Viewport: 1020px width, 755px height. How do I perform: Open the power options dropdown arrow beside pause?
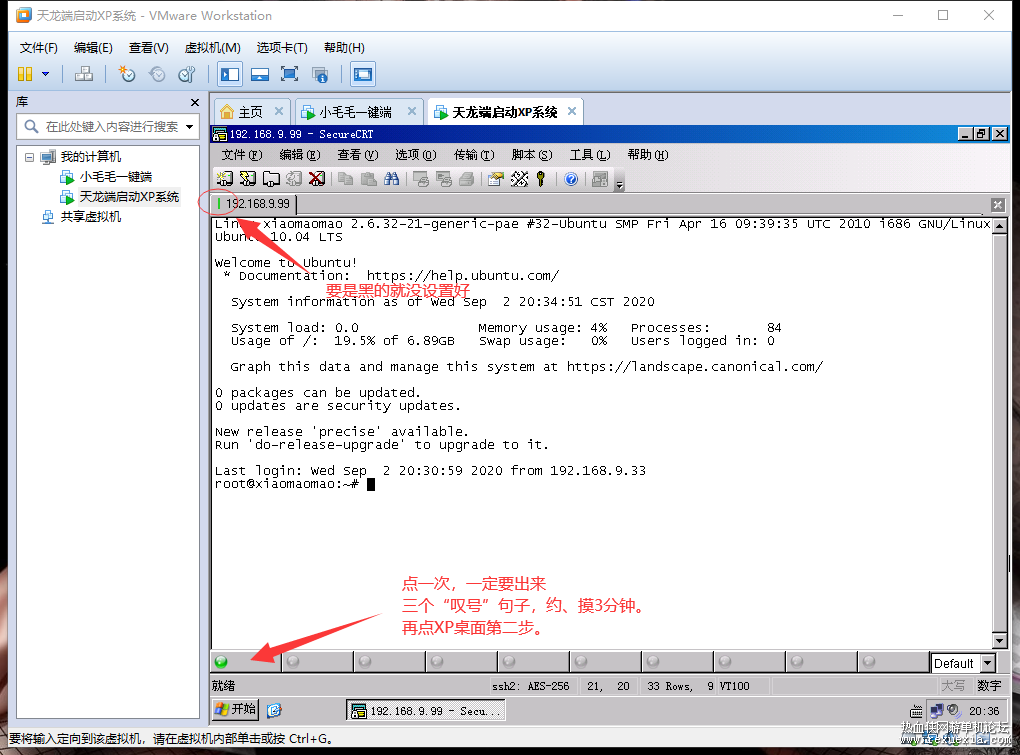pyautogui.click(x=46, y=74)
